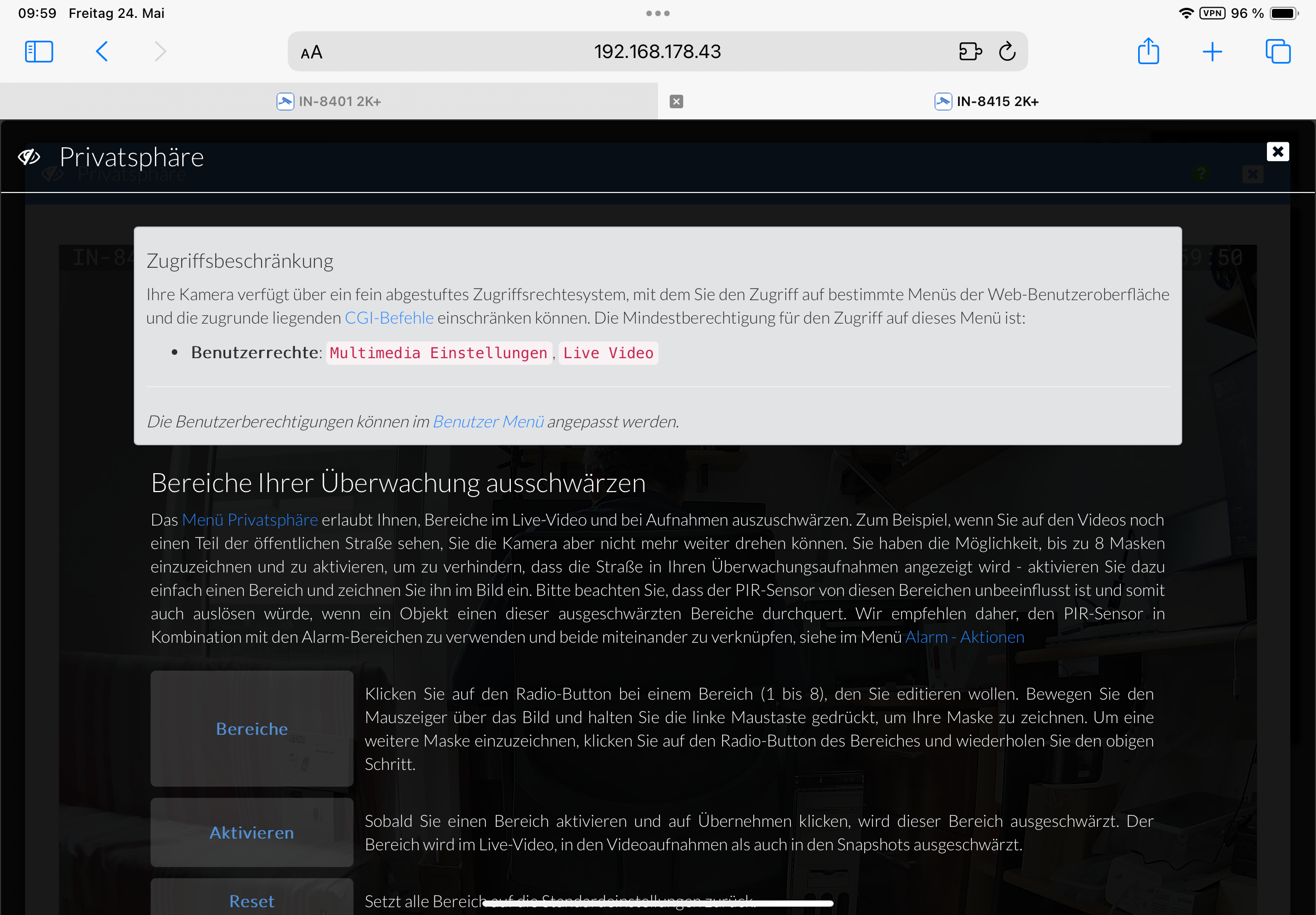Screen dimensions: 1316x915
Task: Click the Bereiche button
Action: click(251, 728)
